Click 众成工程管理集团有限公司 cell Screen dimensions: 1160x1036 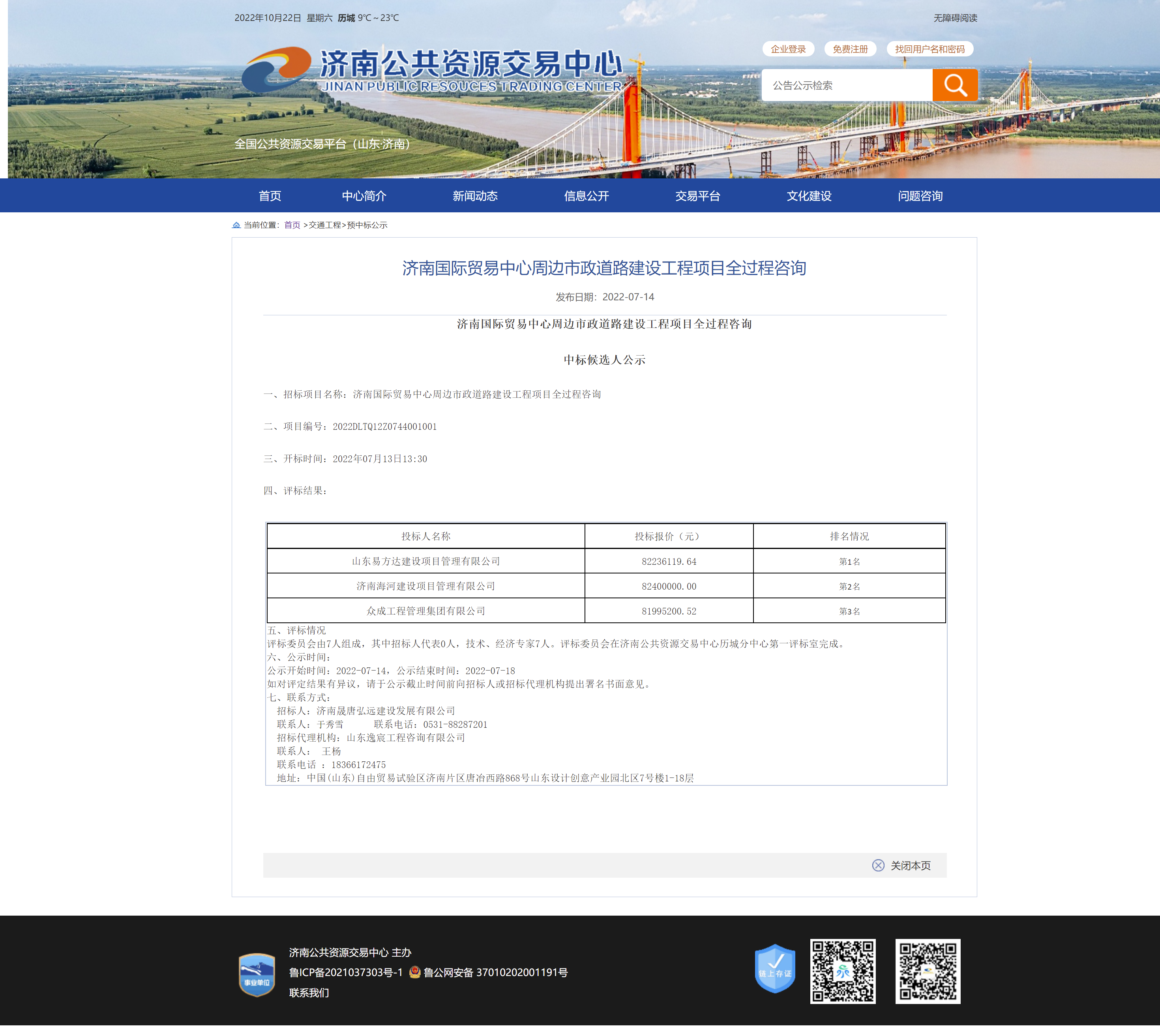[x=426, y=611]
